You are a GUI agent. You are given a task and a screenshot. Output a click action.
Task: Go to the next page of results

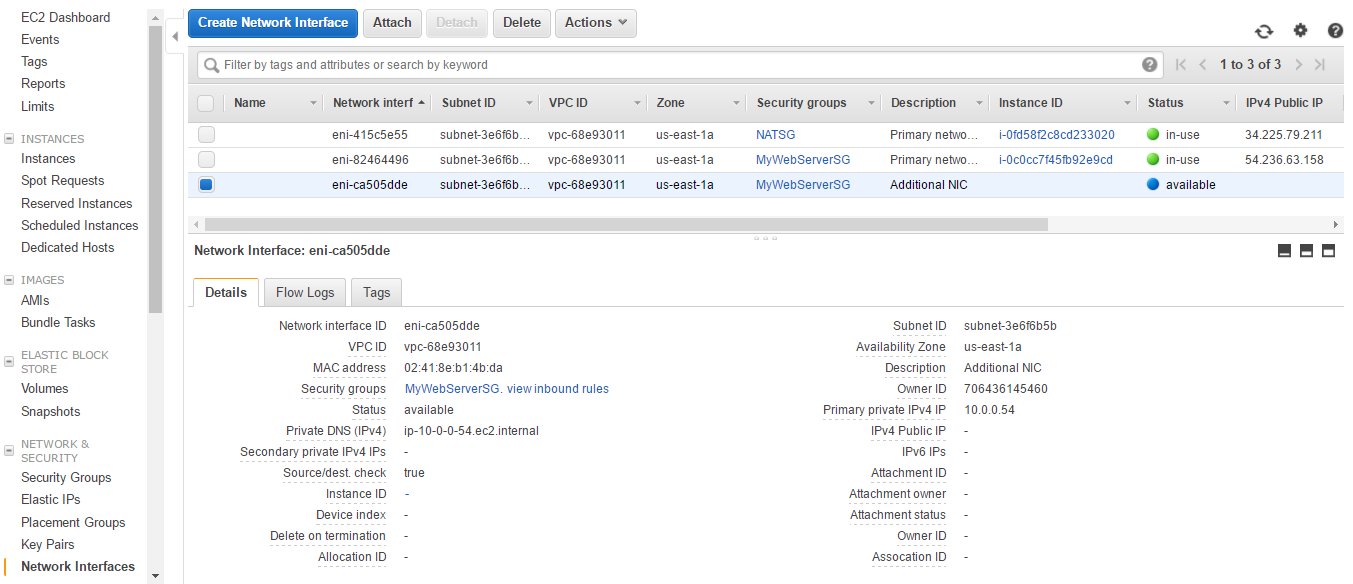point(1299,65)
